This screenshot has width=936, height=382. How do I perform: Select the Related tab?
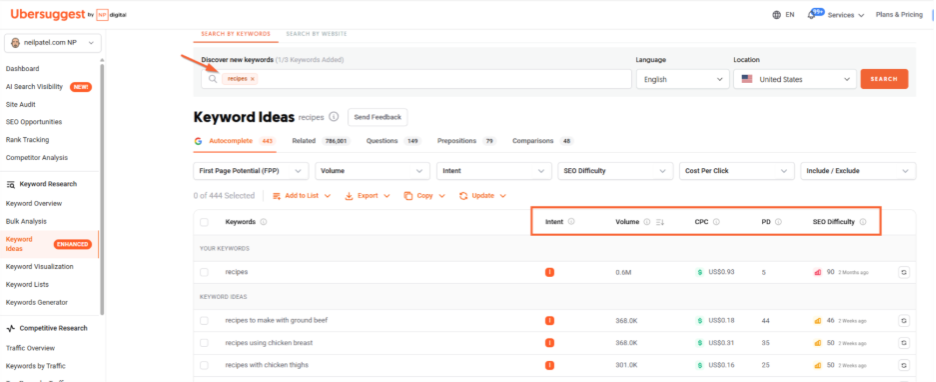coord(321,141)
